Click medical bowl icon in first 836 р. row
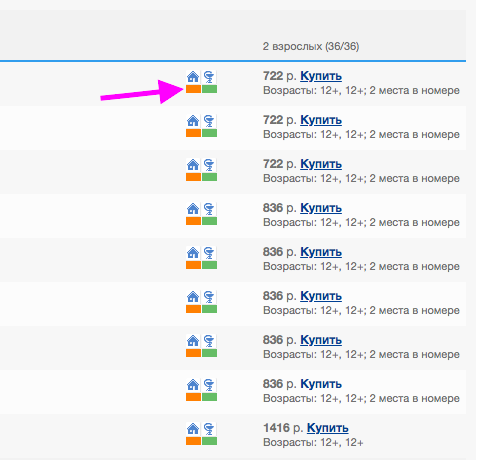The height and width of the screenshot is (460, 484). point(209,209)
